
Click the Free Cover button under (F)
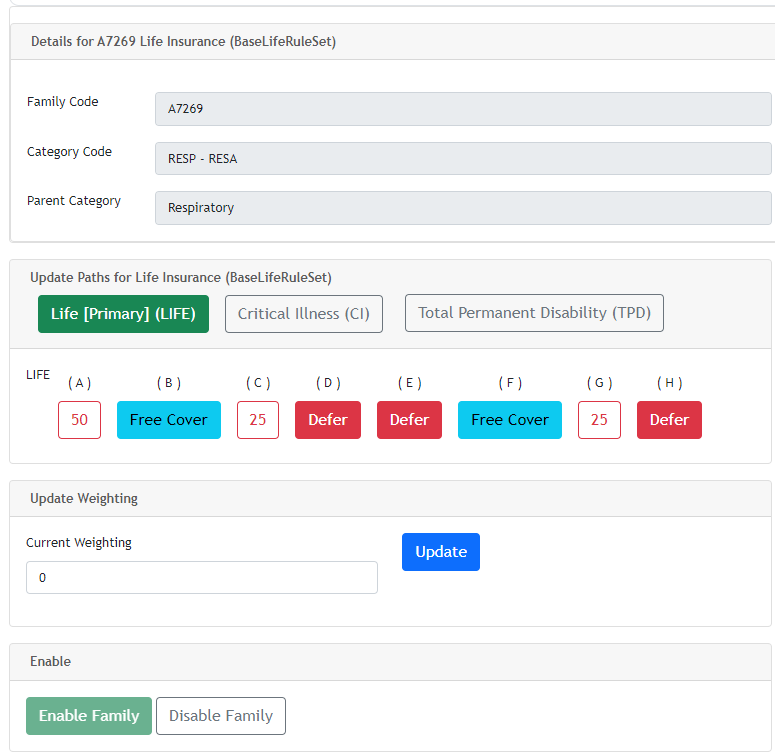(510, 420)
